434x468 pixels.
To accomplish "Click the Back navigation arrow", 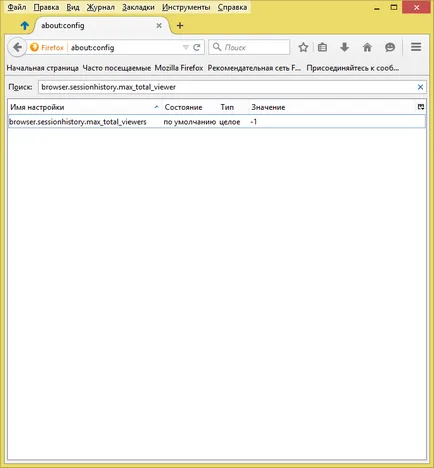I will (x=17, y=47).
